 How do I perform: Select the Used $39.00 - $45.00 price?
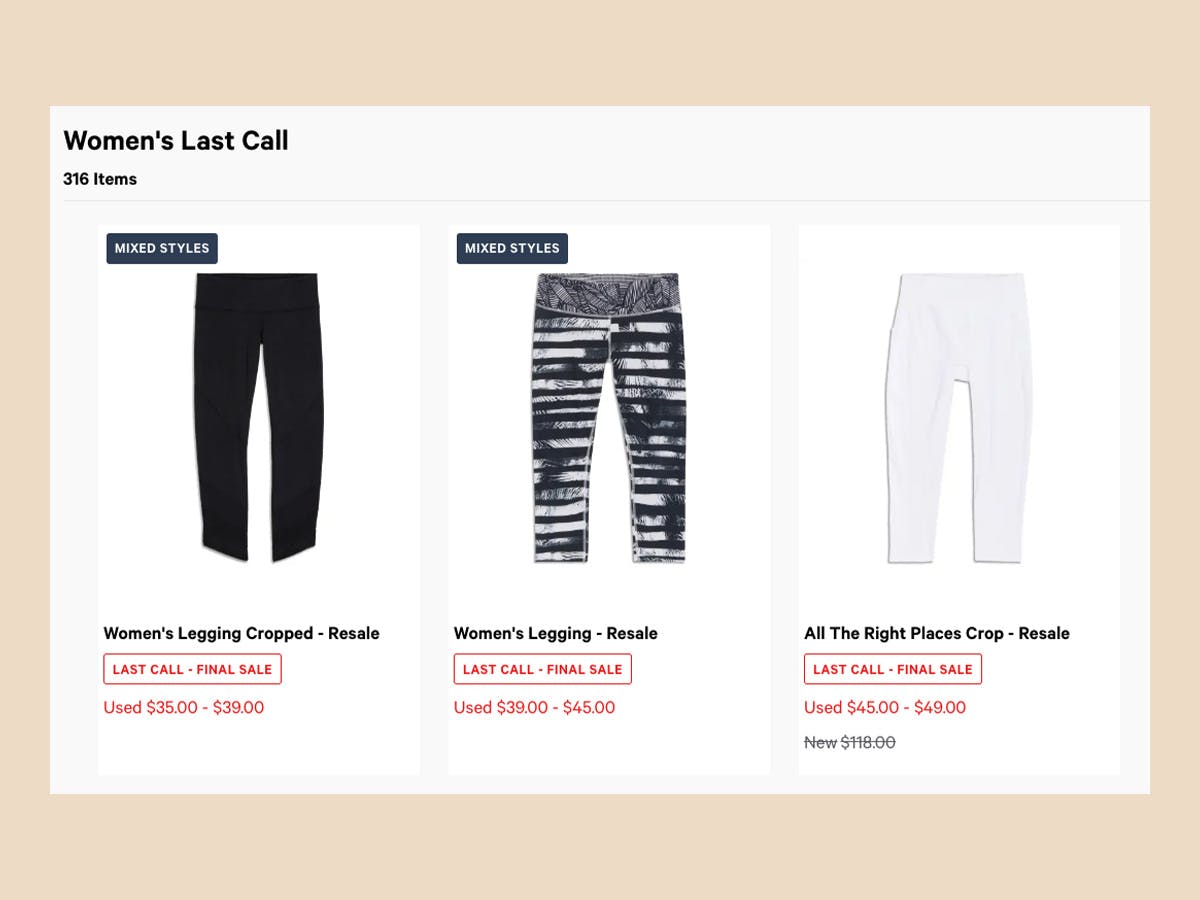[533, 707]
